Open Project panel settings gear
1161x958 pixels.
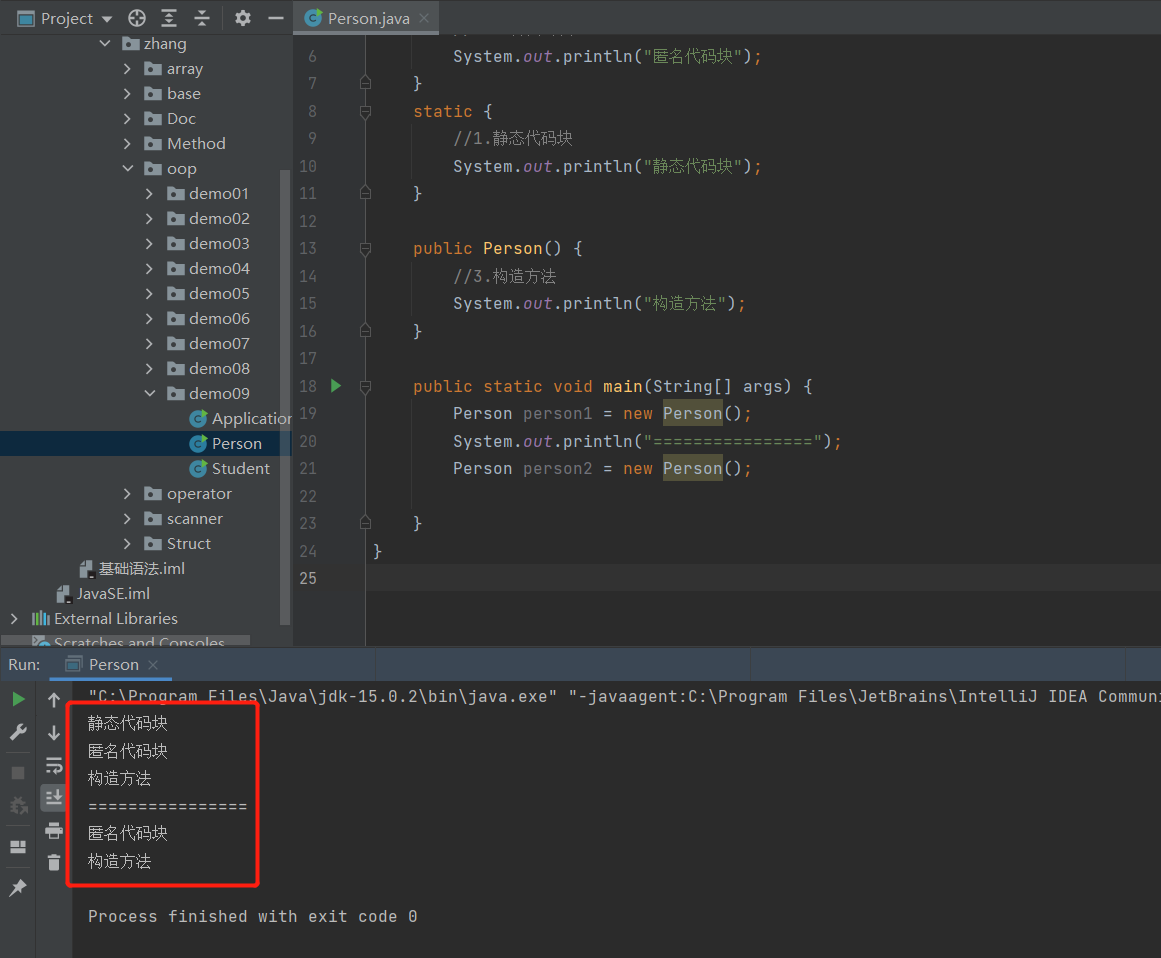(x=243, y=19)
